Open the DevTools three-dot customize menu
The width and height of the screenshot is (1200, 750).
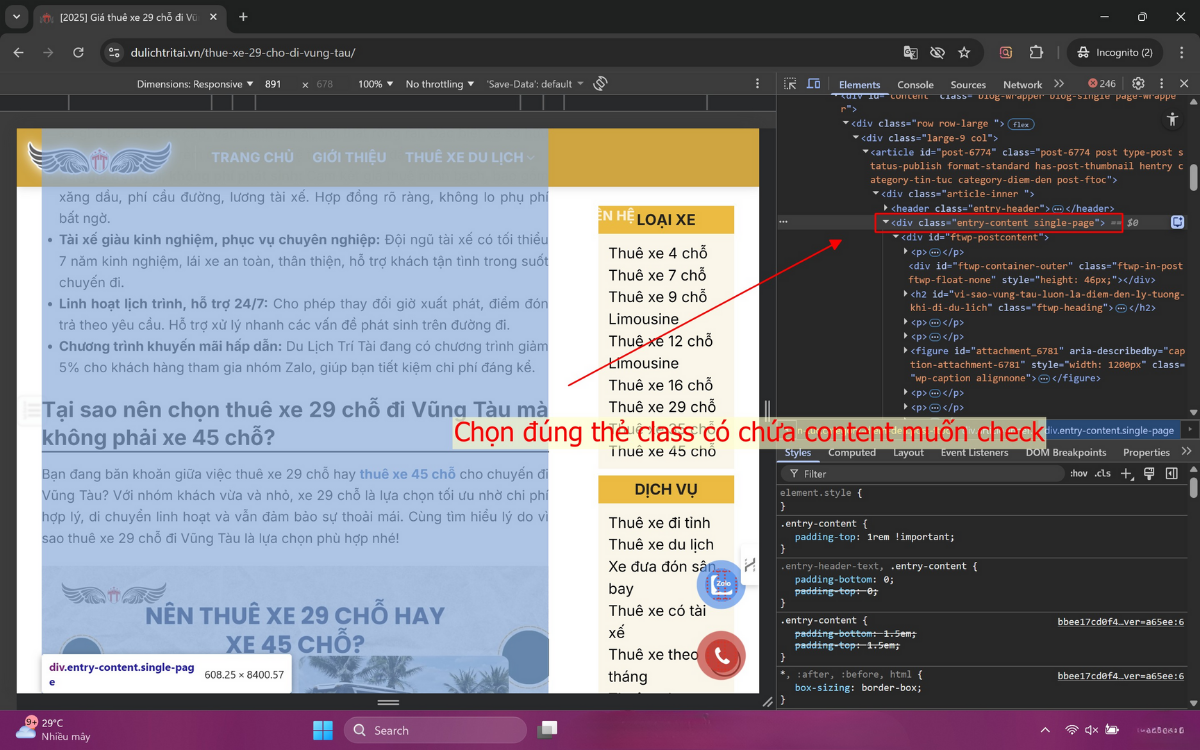[x=1161, y=85]
